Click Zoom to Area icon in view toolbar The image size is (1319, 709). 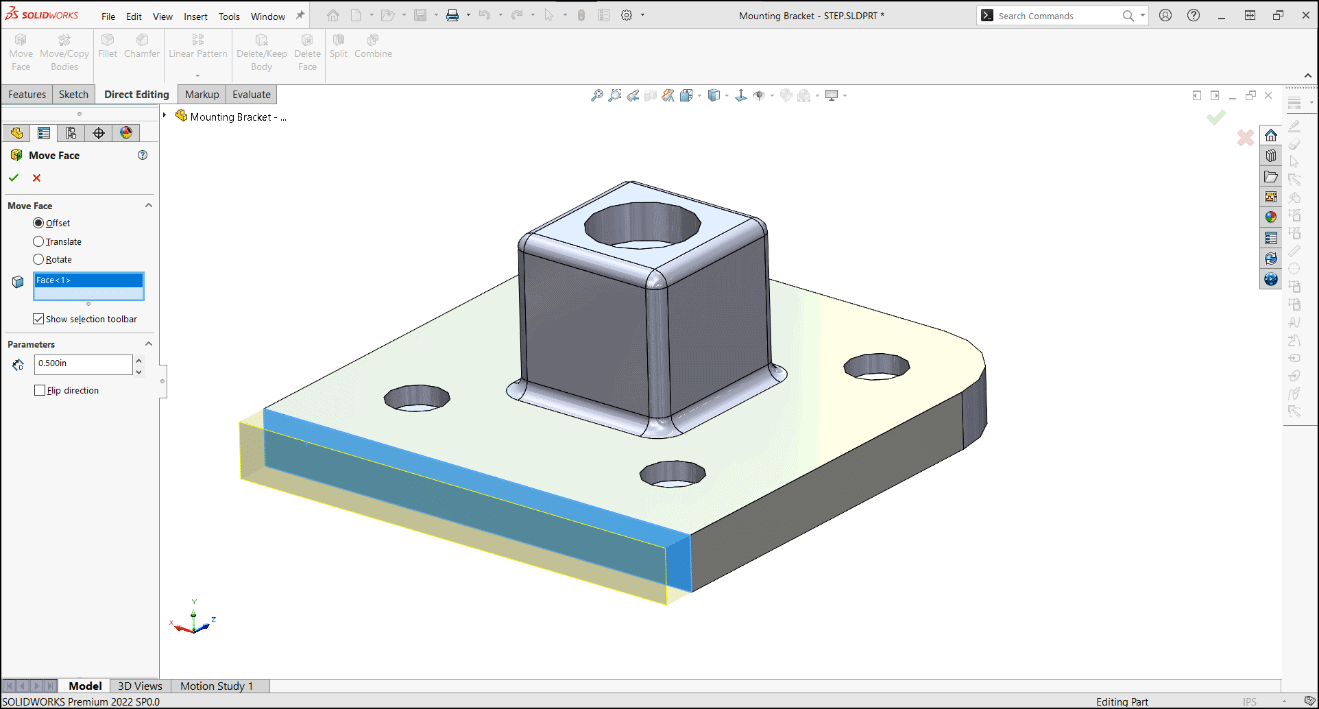click(x=615, y=96)
